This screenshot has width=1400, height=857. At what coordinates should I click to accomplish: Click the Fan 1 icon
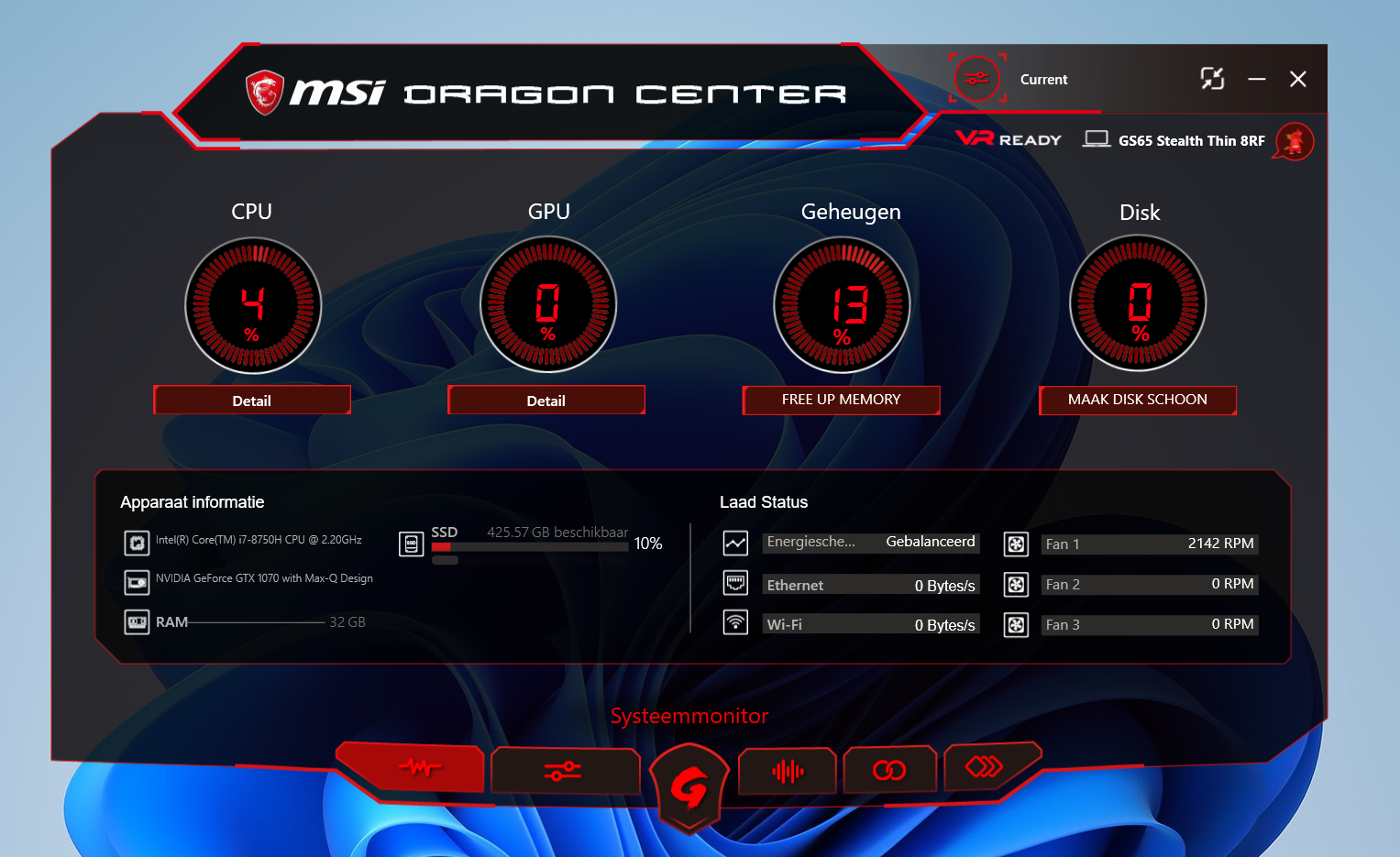1016,544
